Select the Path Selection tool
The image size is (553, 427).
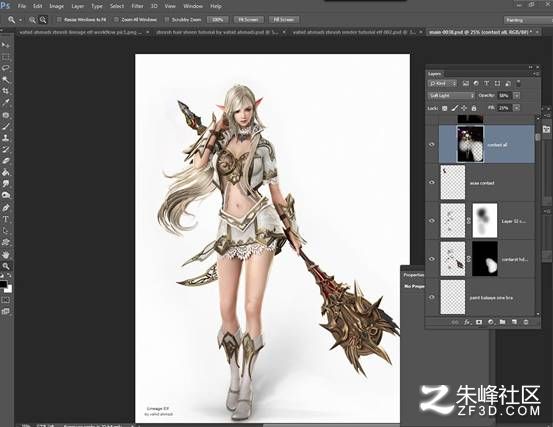[5, 231]
